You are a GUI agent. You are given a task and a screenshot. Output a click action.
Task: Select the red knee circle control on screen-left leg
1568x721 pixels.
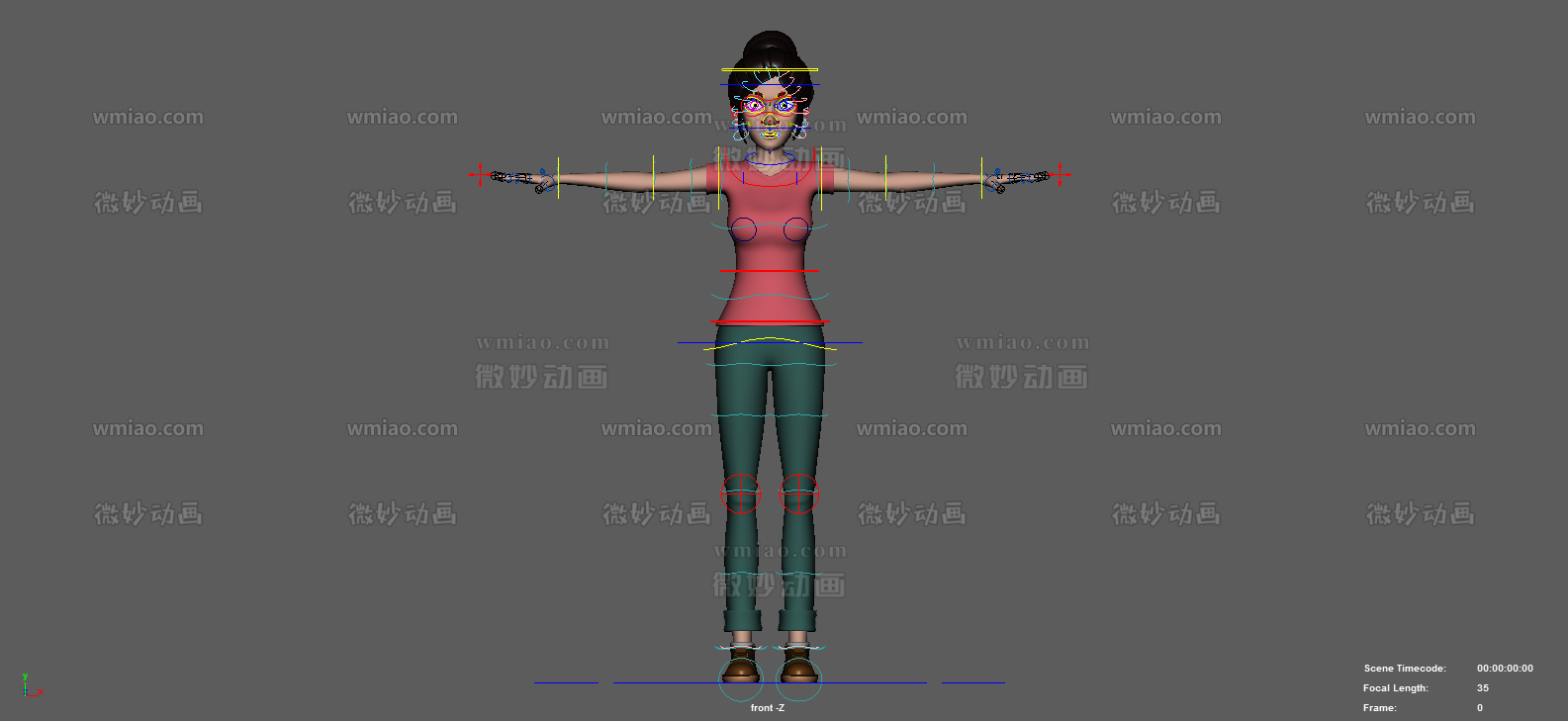point(741,494)
